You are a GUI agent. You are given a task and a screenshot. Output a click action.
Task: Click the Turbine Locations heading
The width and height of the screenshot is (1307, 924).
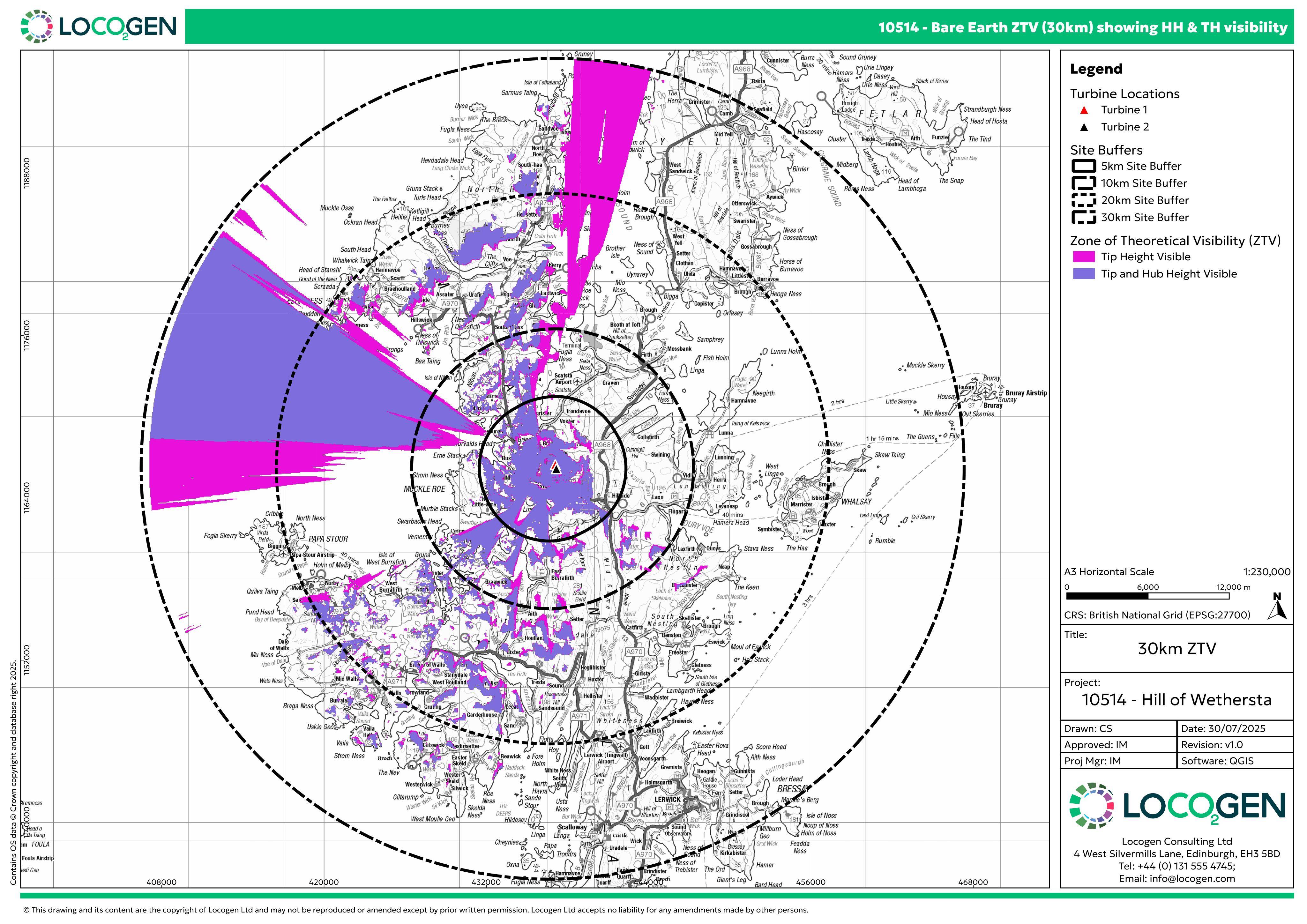tap(1125, 94)
